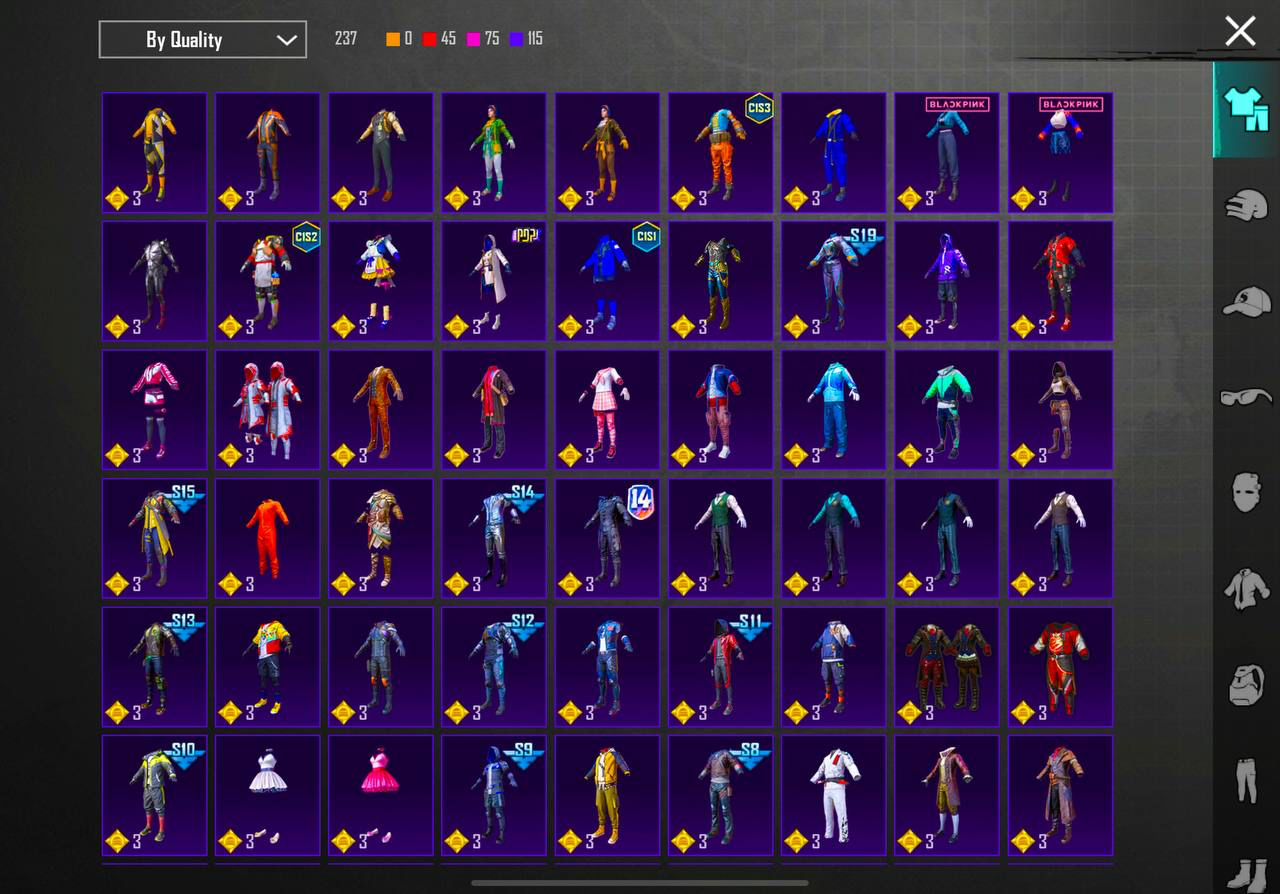Select the red scarf coat outfit

tap(494, 410)
